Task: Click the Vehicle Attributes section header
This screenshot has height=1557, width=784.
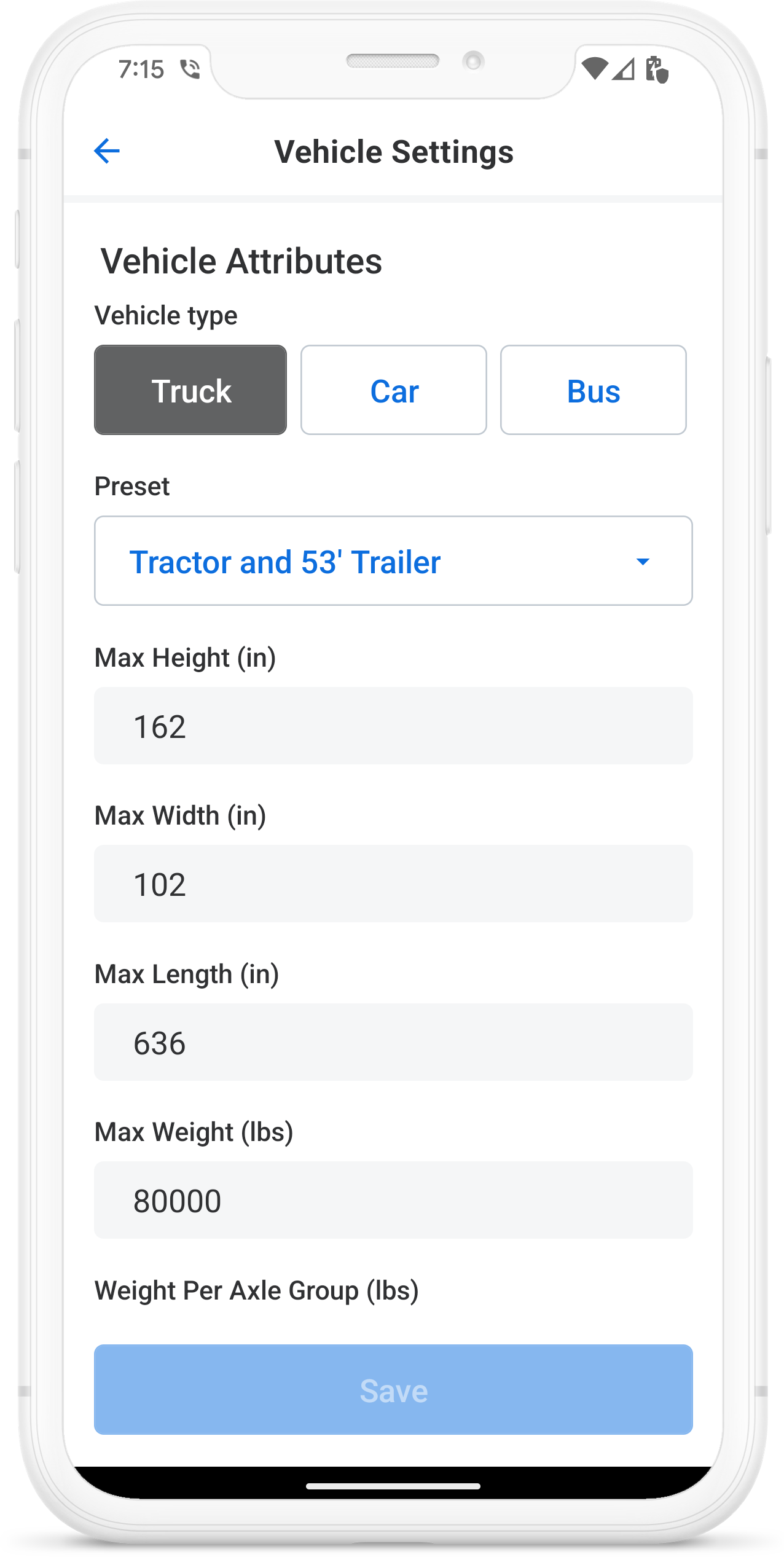Action: point(241,261)
